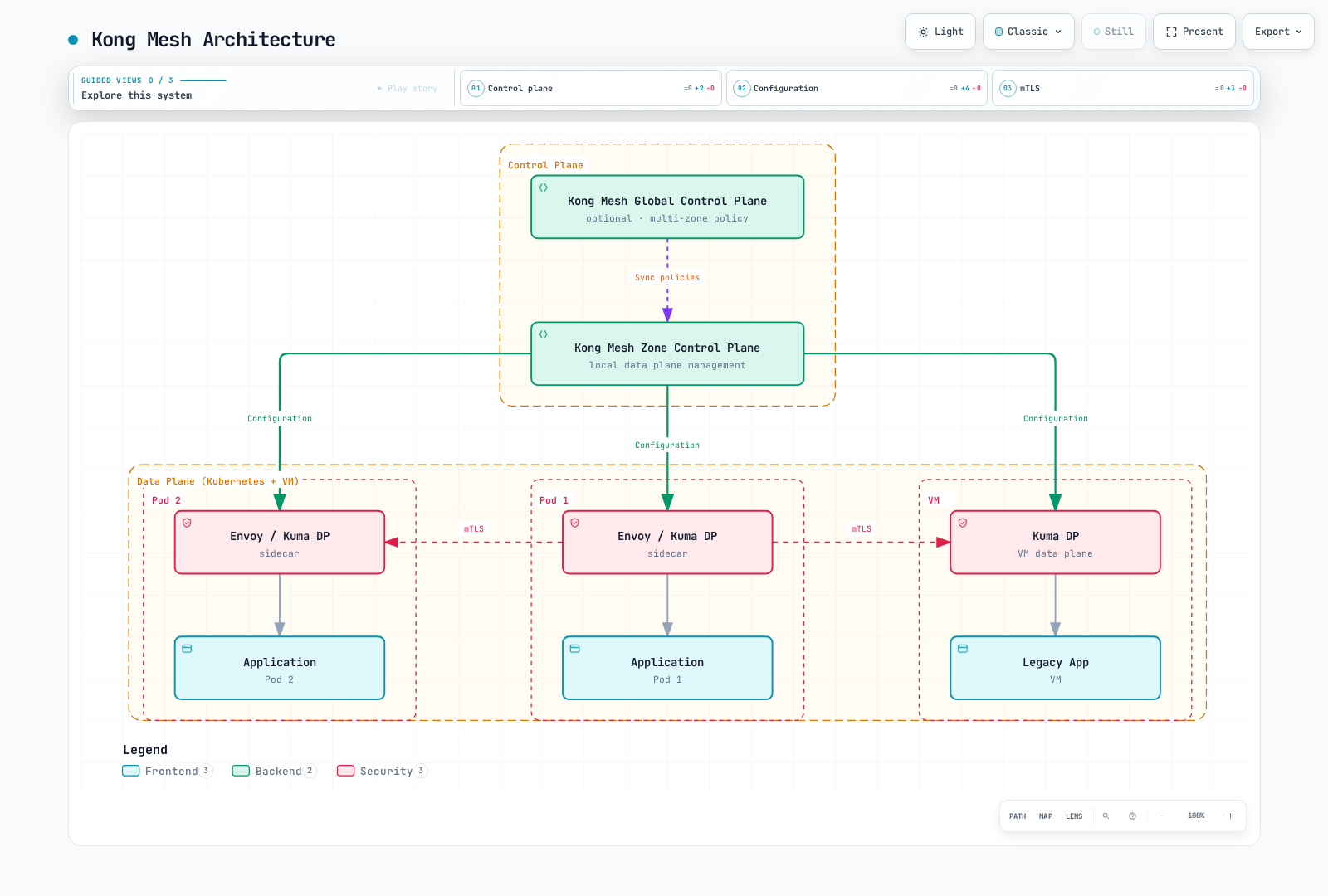Activate PATH mode

point(1018,816)
